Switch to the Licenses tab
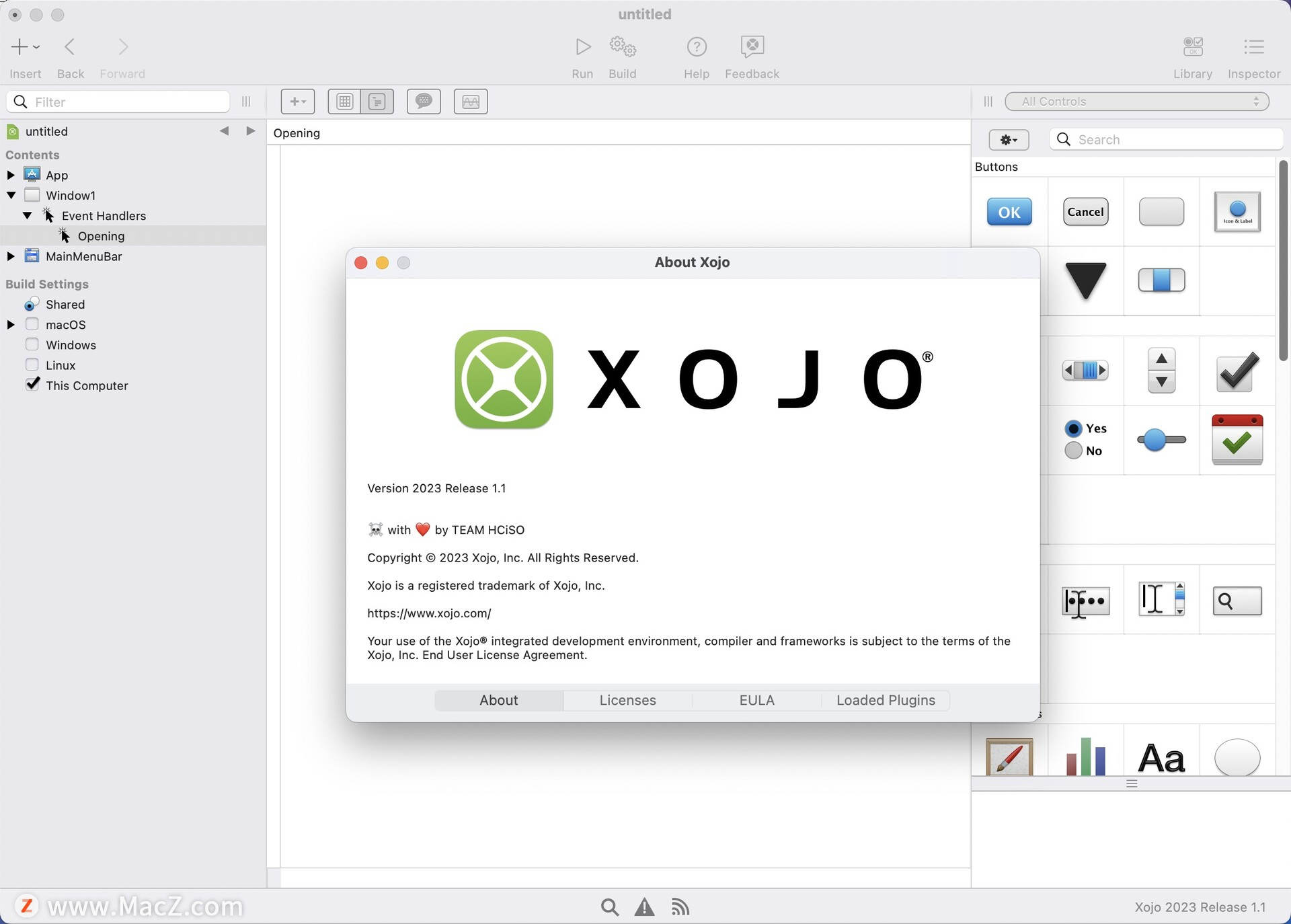This screenshot has width=1291, height=924. 627,700
